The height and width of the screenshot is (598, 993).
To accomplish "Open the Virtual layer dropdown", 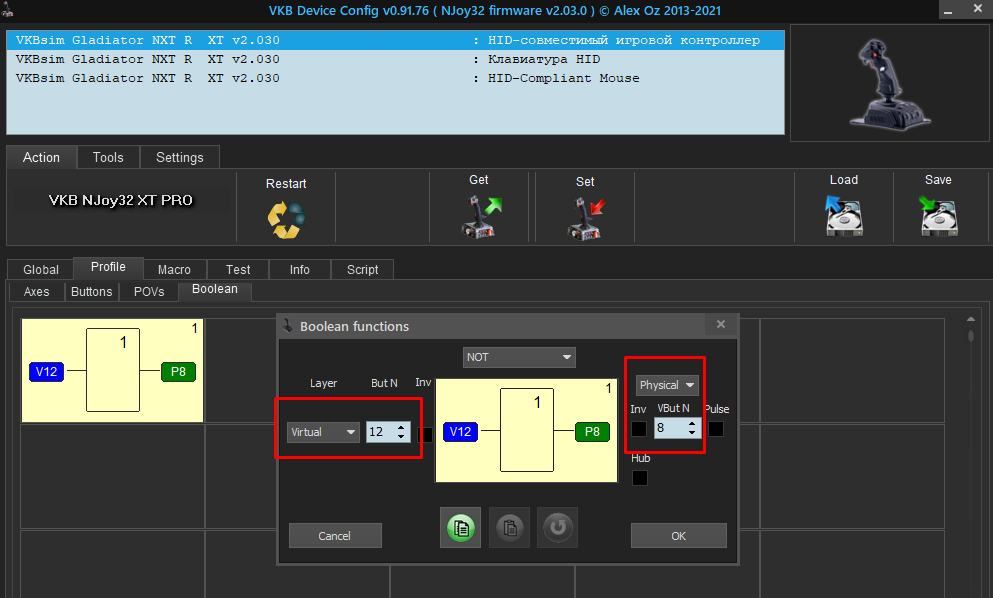I will [323, 432].
